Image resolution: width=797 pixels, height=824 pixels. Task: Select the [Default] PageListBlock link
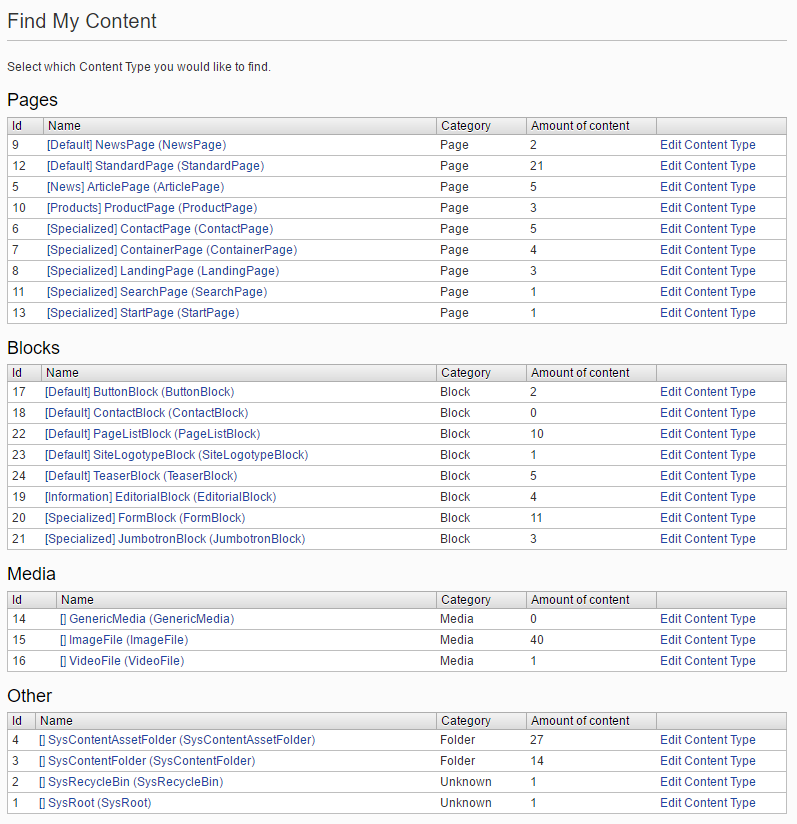click(152, 434)
